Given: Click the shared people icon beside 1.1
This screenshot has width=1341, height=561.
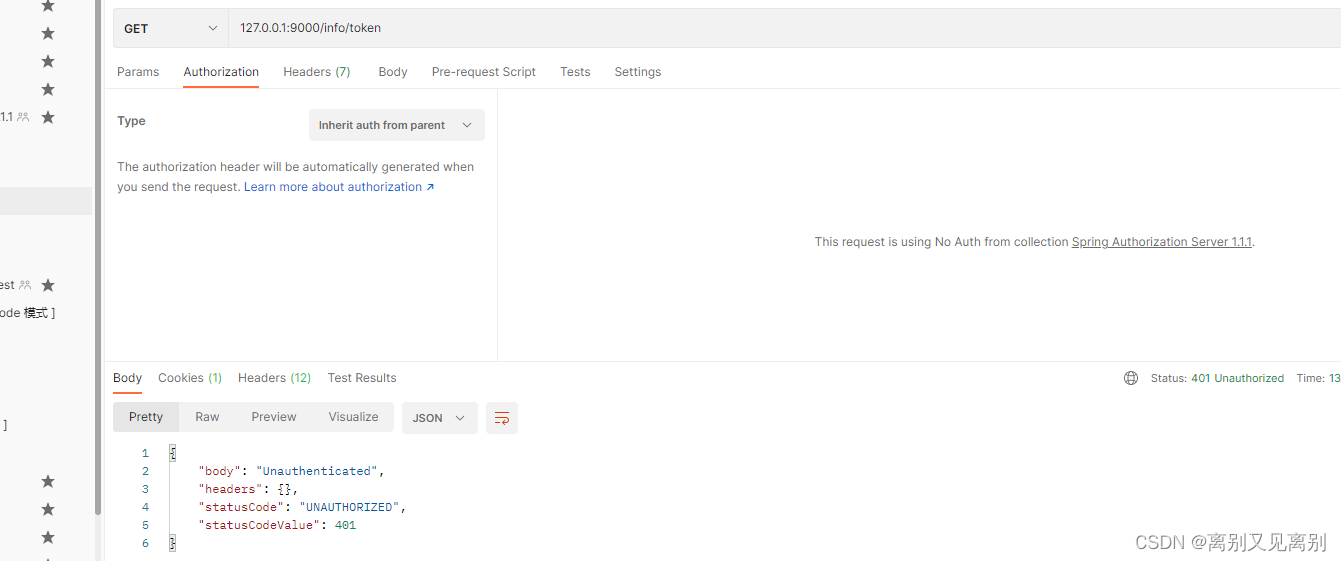Looking at the screenshot, I should (x=23, y=117).
